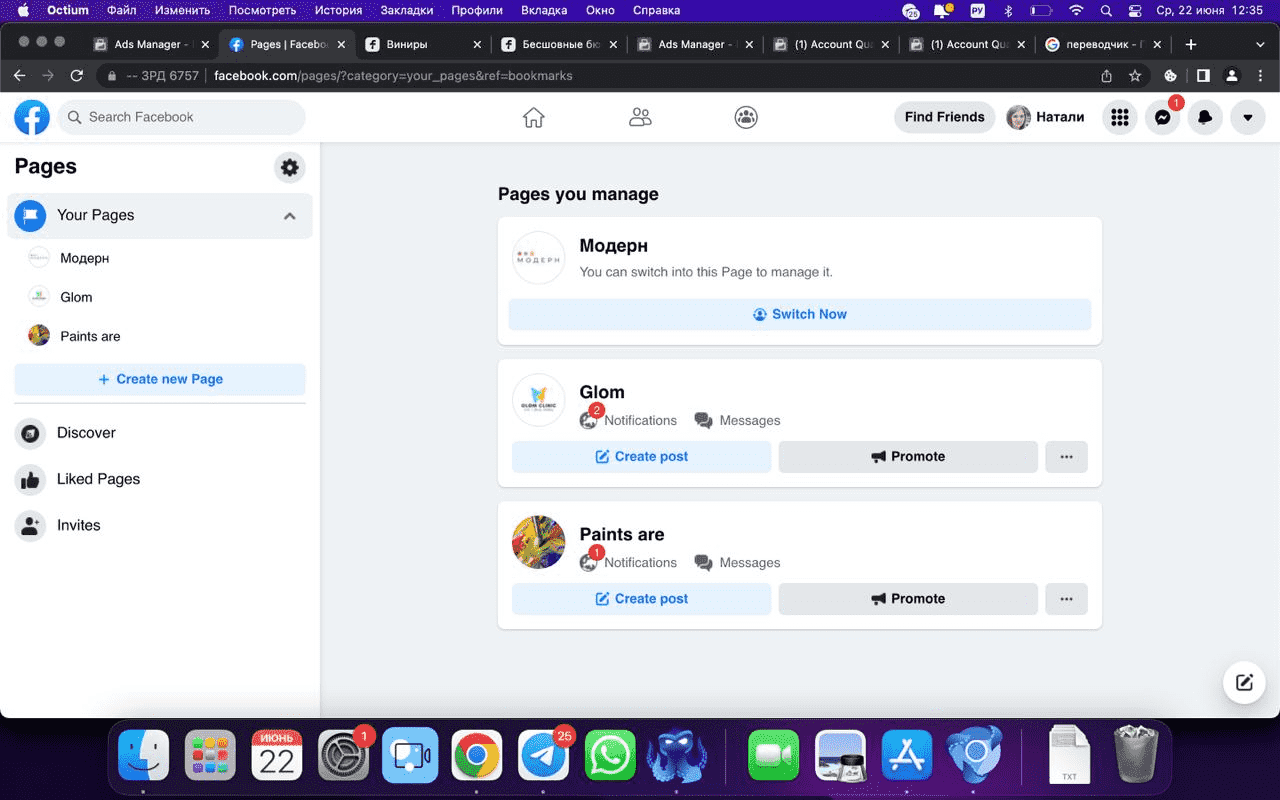Open more options for Paints are page

coord(1066,599)
